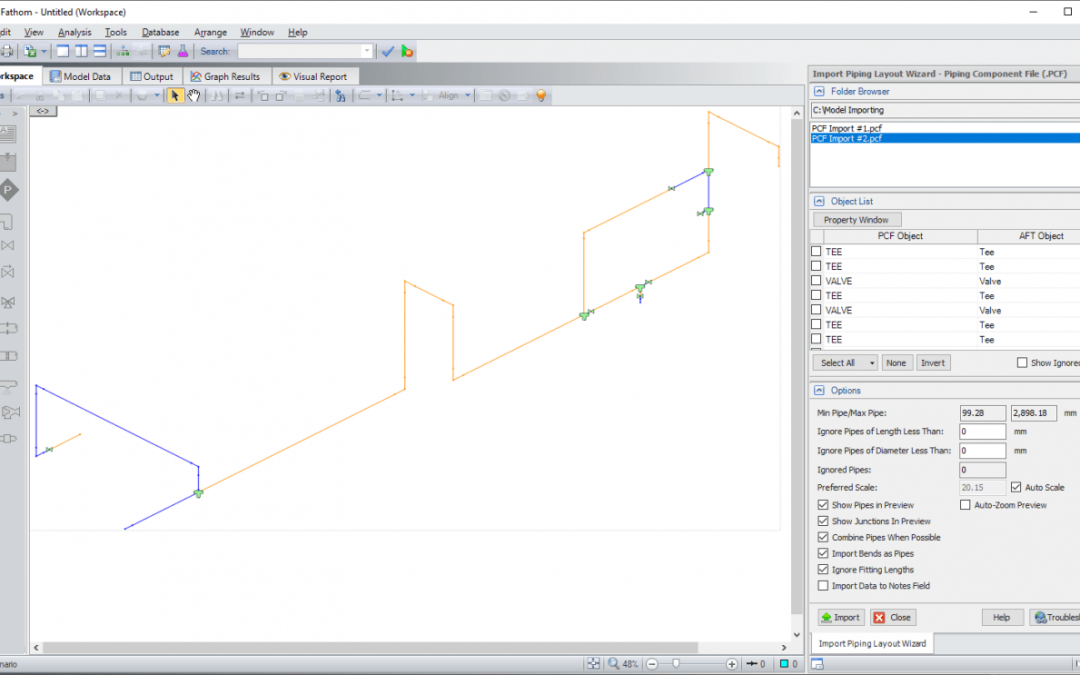Open the Analysis menu
The height and width of the screenshot is (675, 1080).
click(x=74, y=32)
